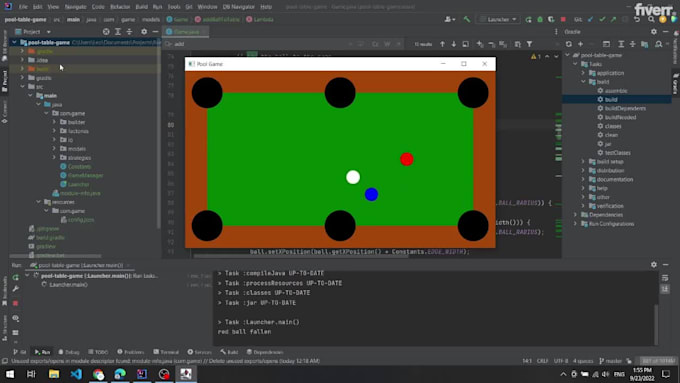Click the green hammer Build Project icon
The image size is (680, 383).
point(467,19)
